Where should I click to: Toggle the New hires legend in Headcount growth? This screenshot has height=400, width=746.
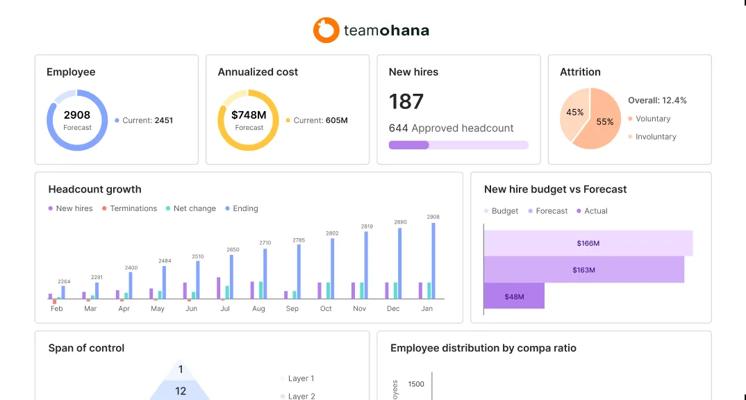(70, 208)
